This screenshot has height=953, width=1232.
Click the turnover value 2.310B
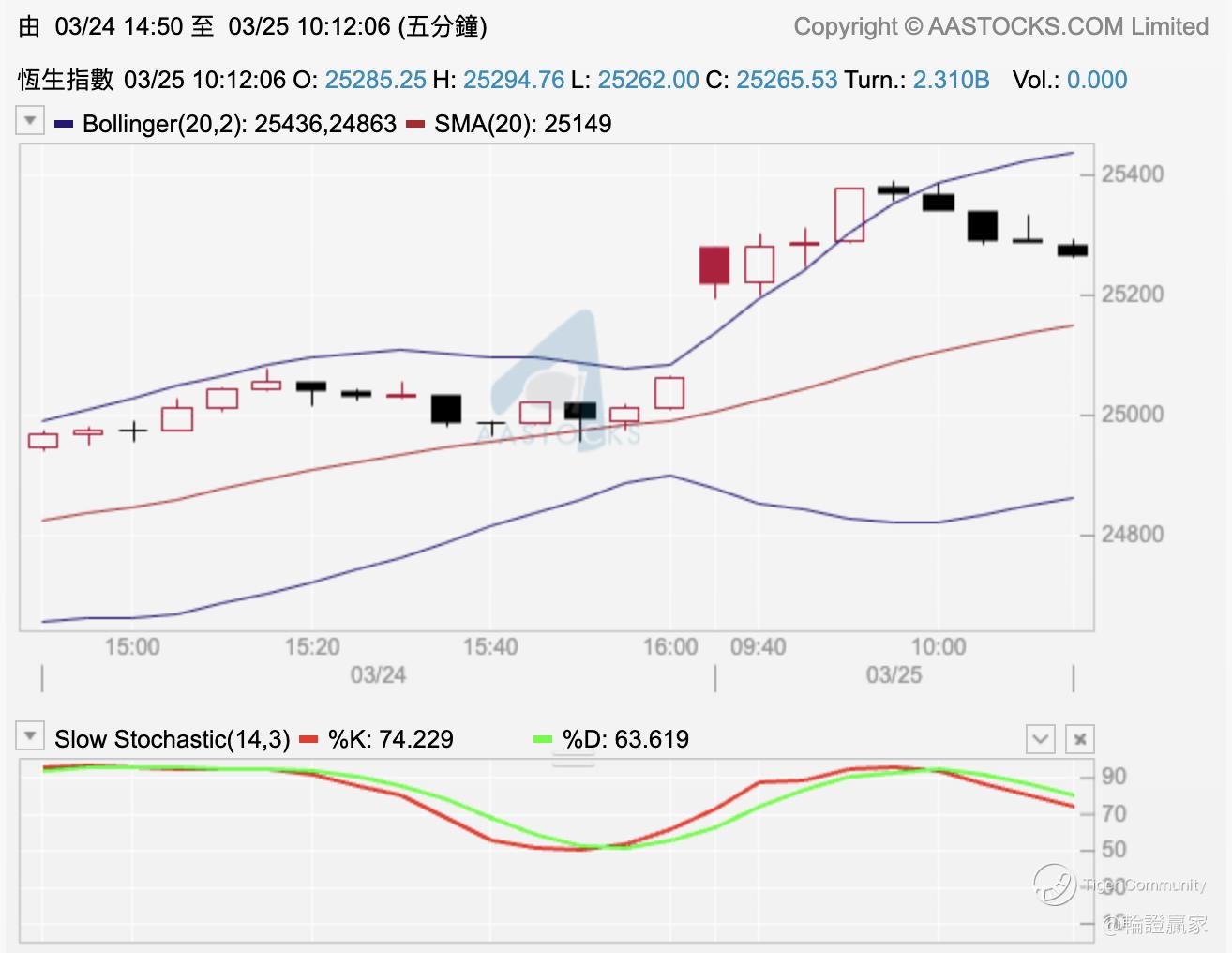(x=952, y=80)
